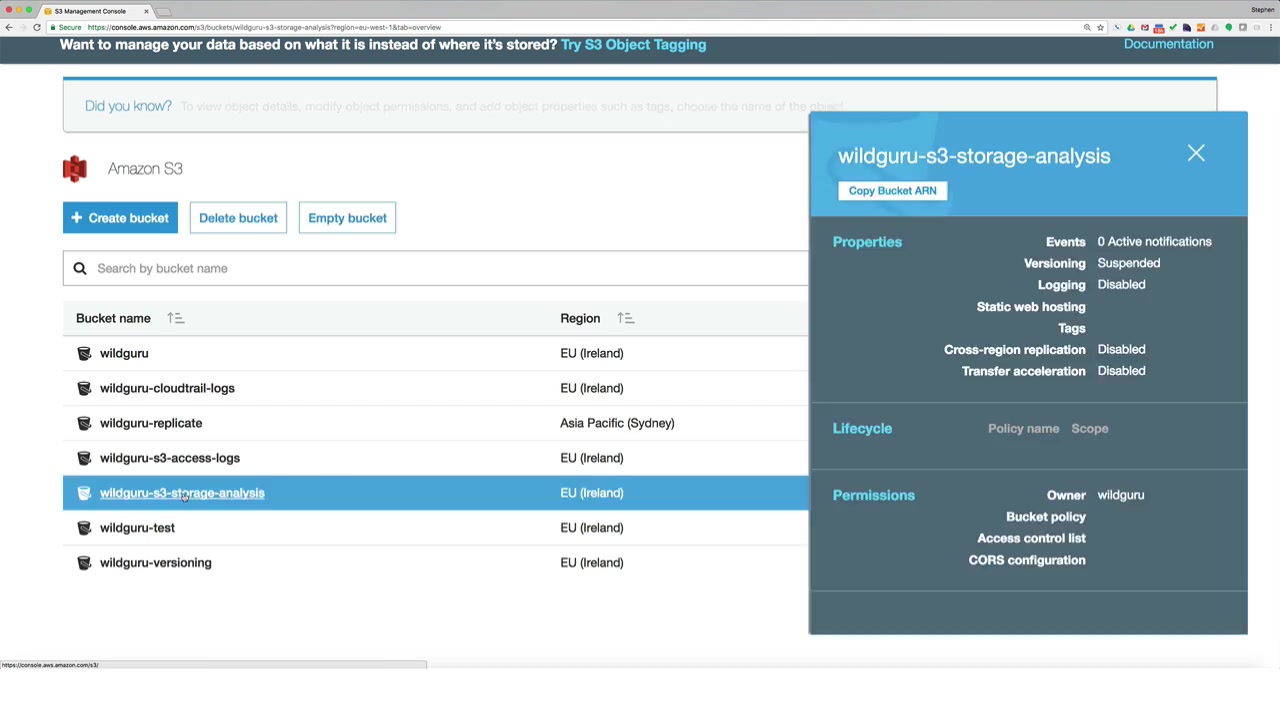The height and width of the screenshot is (720, 1280).
Task: Open the Chrome three-dot menu
Action: pos(1271,27)
